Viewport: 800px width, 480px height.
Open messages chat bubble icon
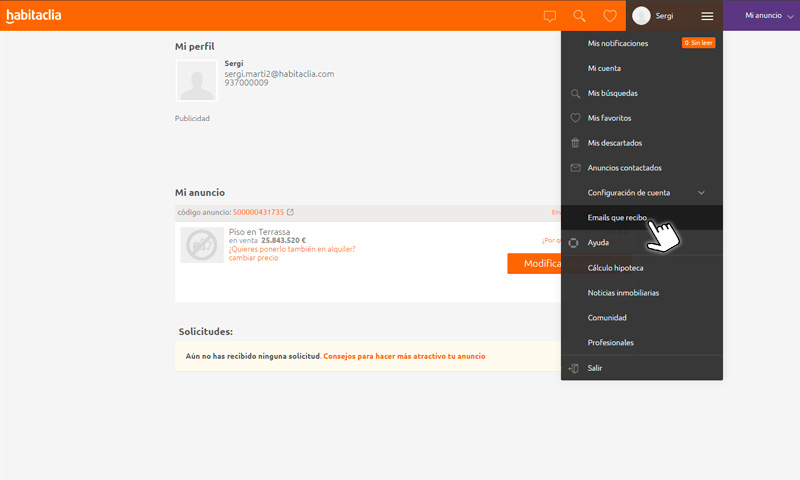pos(549,16)
